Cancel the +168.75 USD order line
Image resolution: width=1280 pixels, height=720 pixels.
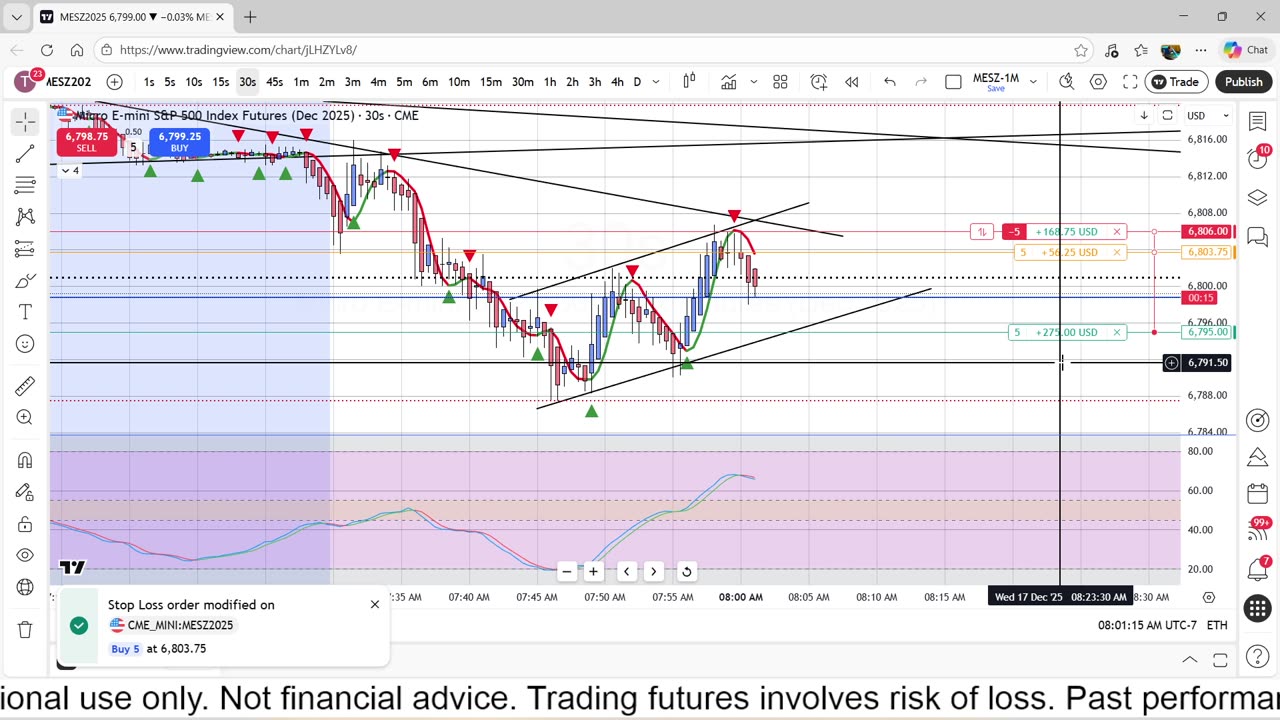coord(1117,232)
